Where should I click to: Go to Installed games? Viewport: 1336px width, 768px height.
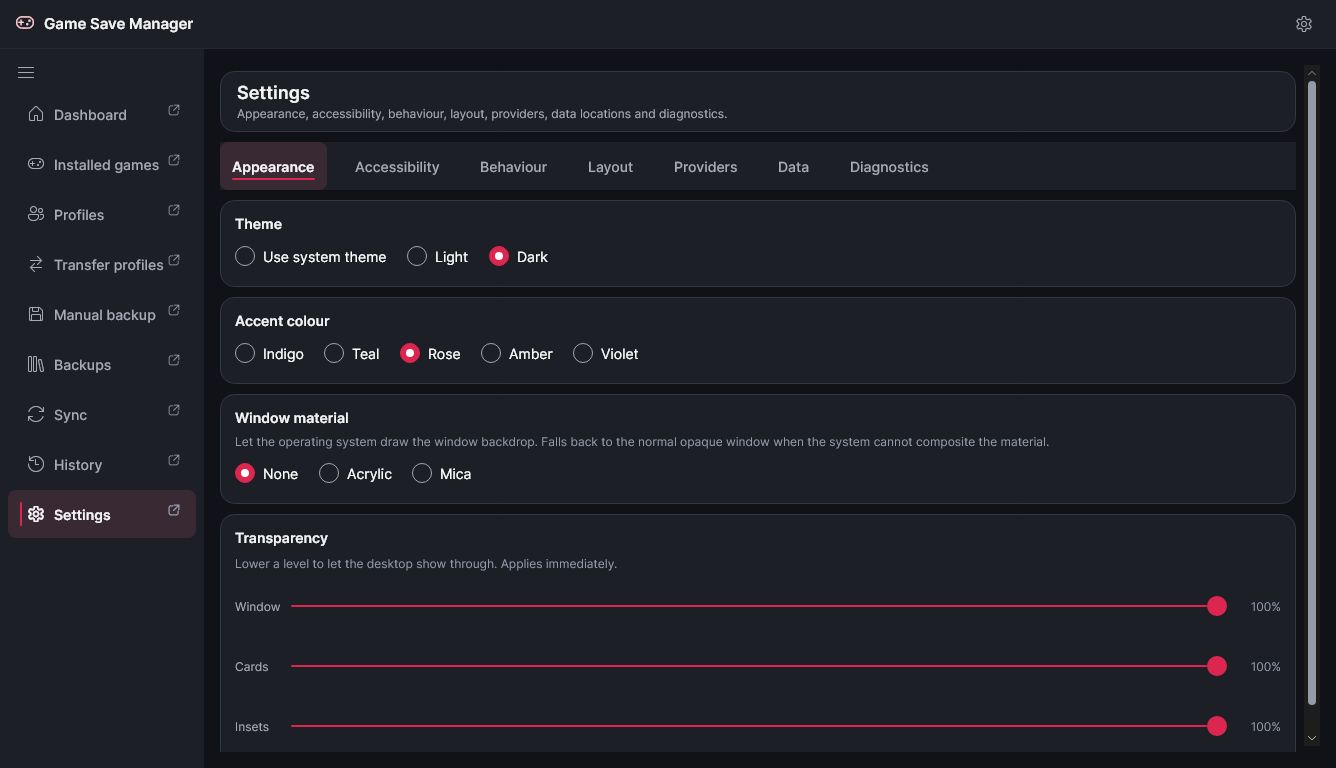tap(102, 164)
